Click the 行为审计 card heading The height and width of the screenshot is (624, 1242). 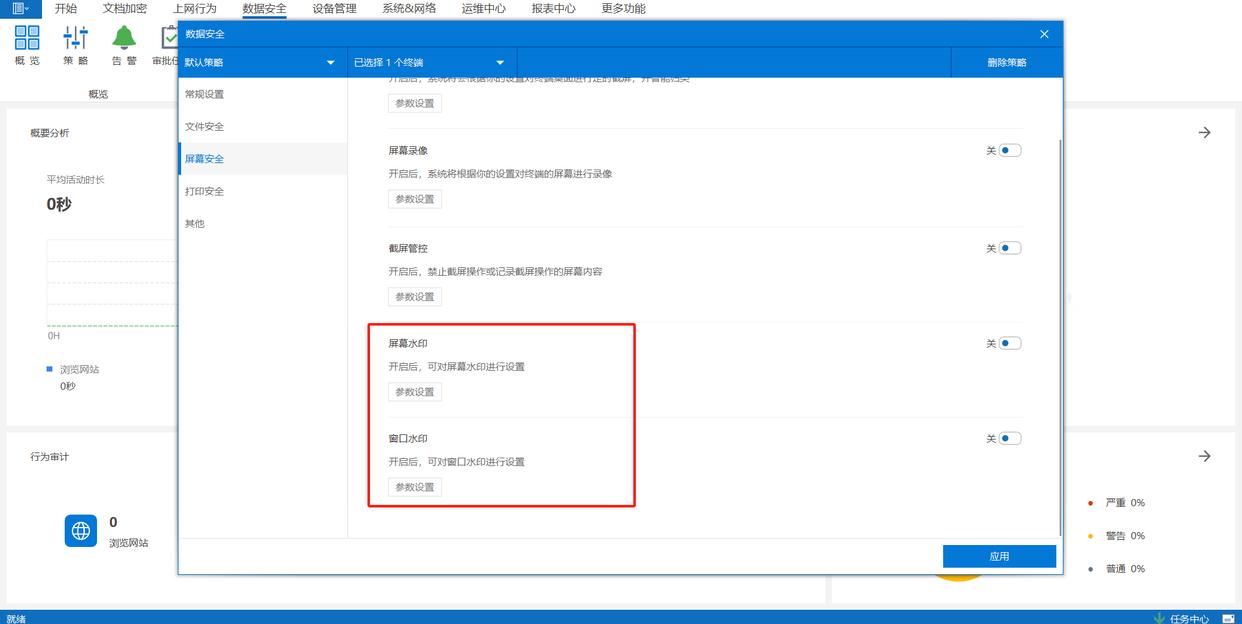(49, 456)
